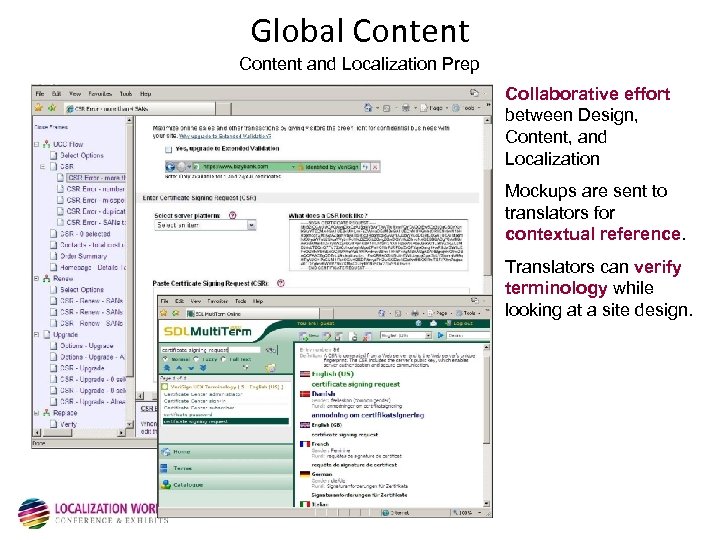This screenshot has height=540, width=720.
Task: Click the Print icon in back browser toolbar
Action: click(x=405, y=108)
